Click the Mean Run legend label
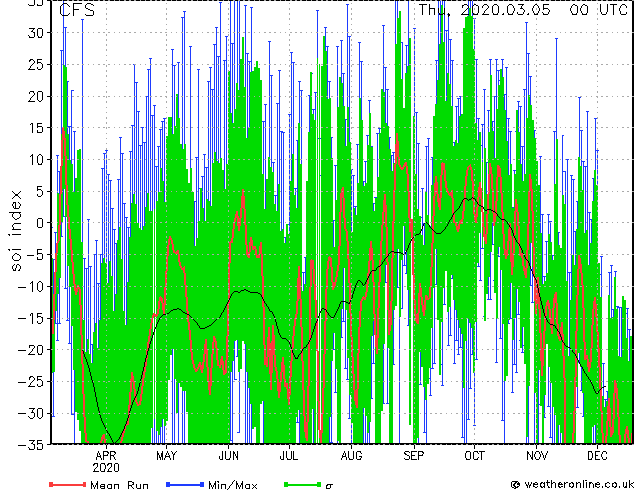This screenshot has width=634, height=490. tap(119, 485)
